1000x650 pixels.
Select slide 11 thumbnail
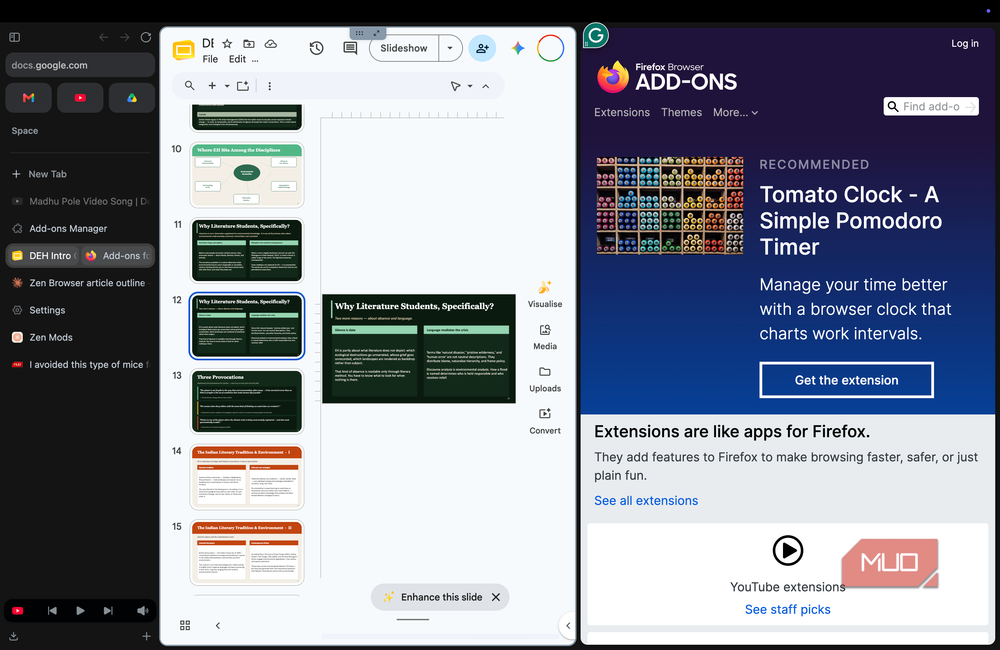(x=247, y=250)
